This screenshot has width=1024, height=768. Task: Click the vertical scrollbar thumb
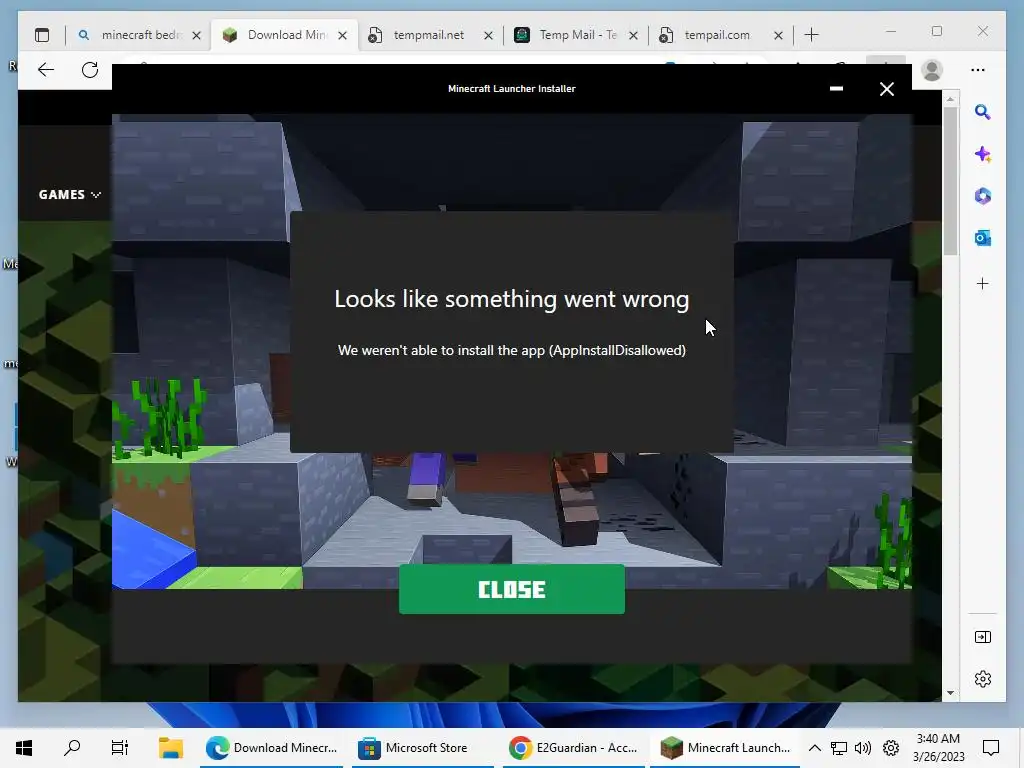[x=950, y=181]
